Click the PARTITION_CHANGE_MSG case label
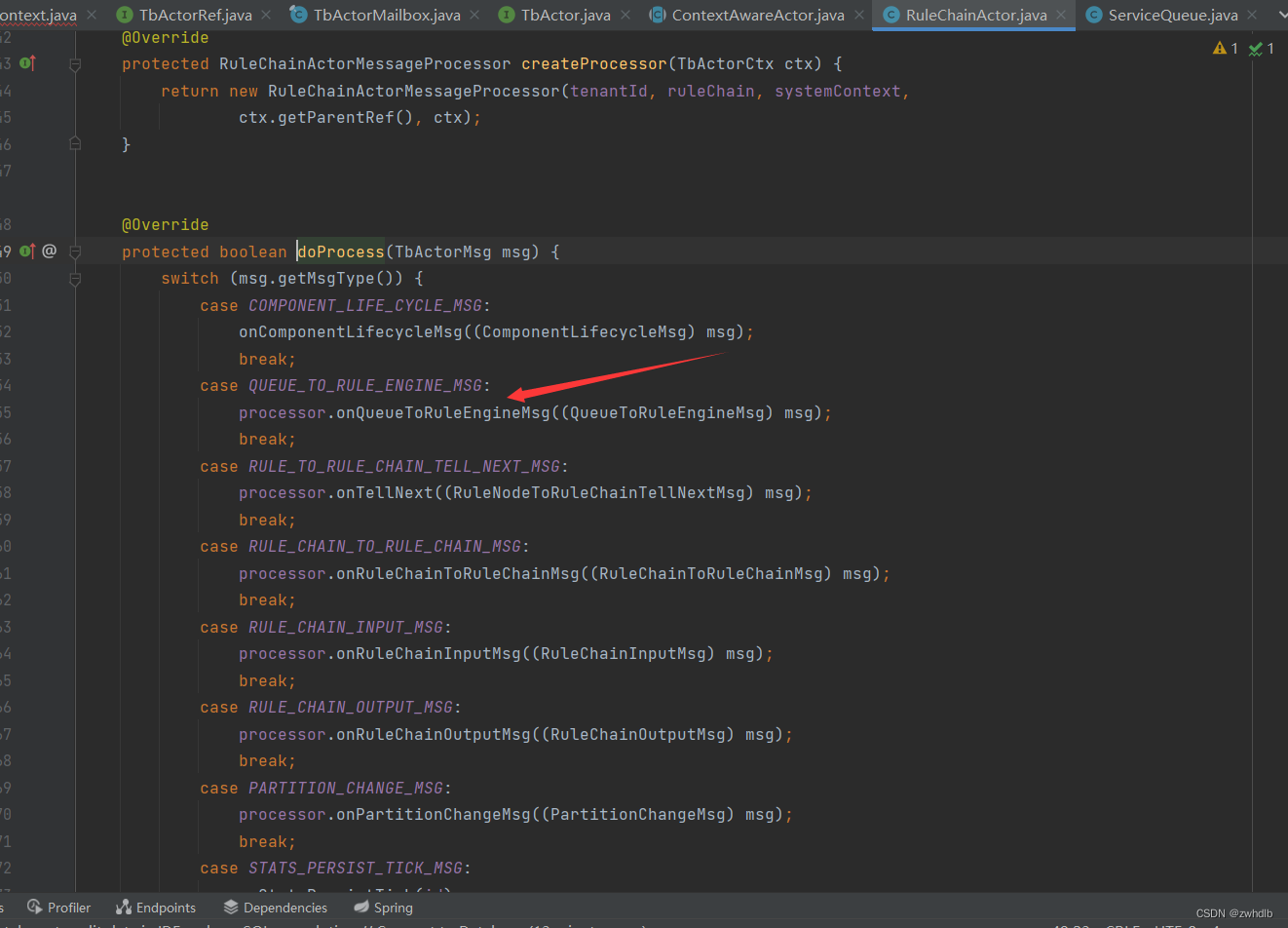 pos(346,788)
